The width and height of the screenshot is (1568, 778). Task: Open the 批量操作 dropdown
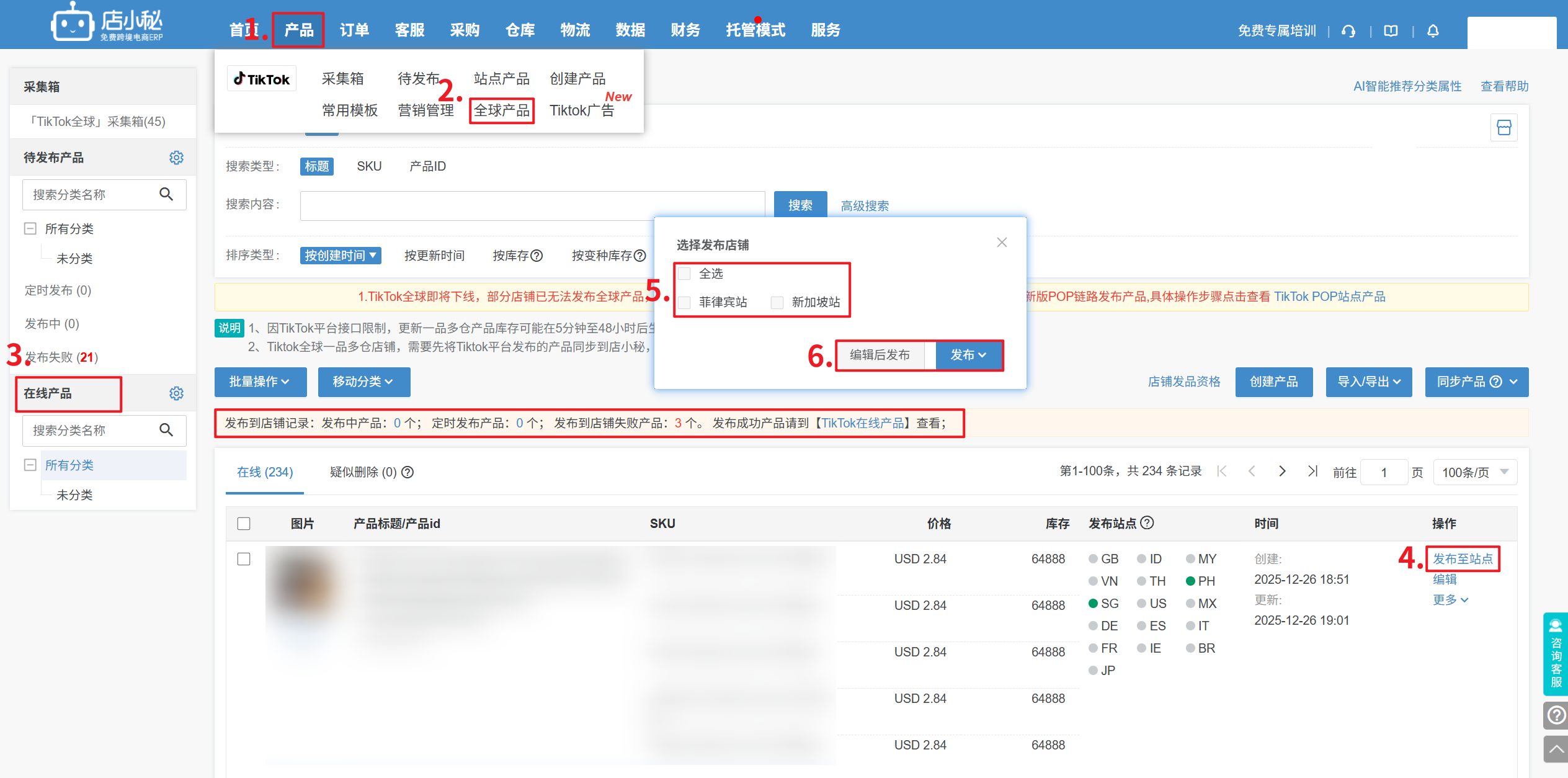260,382
